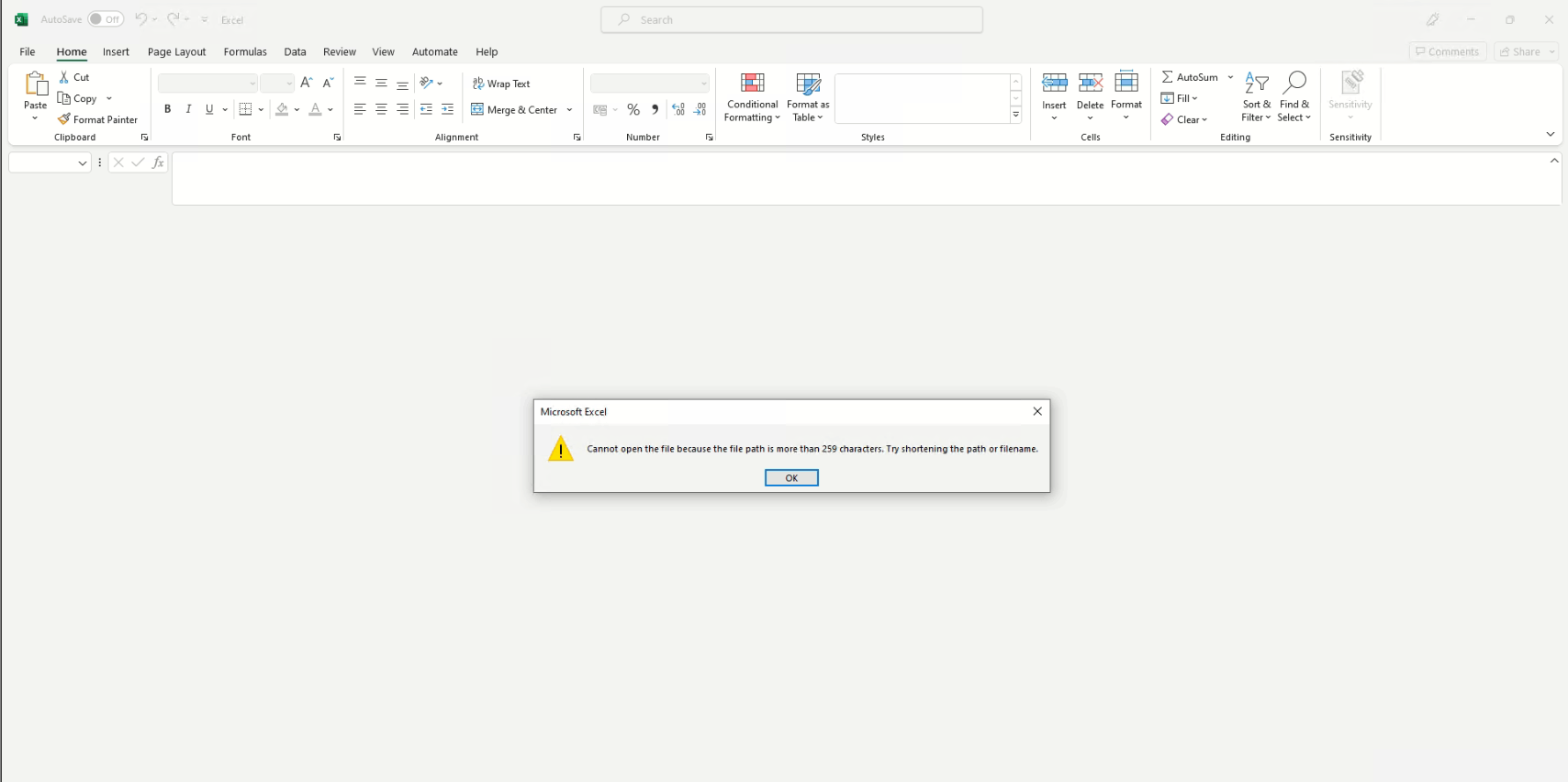1568x782 pixels.
Task: Open Format as Table gallery
Action: (808, 96)
